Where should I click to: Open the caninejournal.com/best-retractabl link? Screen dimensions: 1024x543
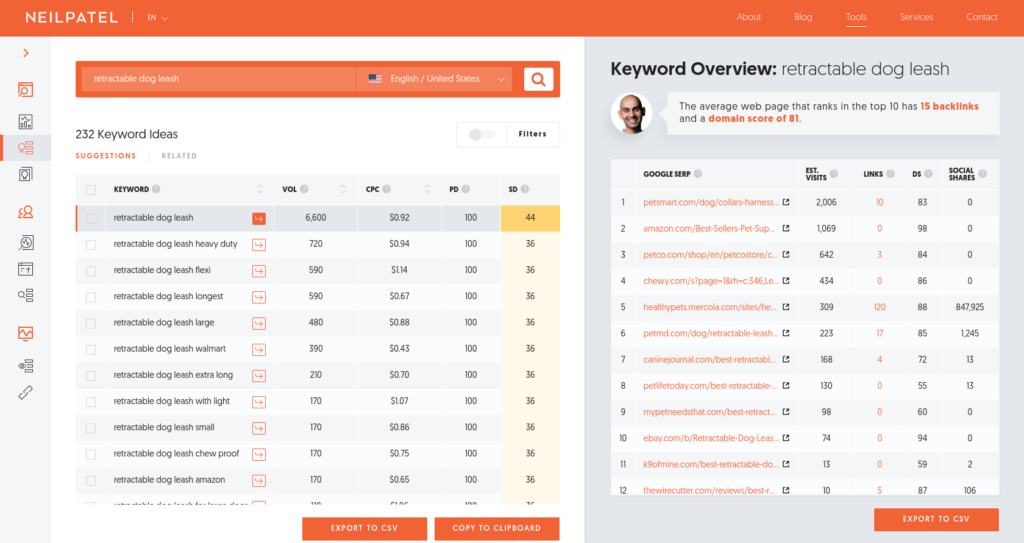coord(709,359)
